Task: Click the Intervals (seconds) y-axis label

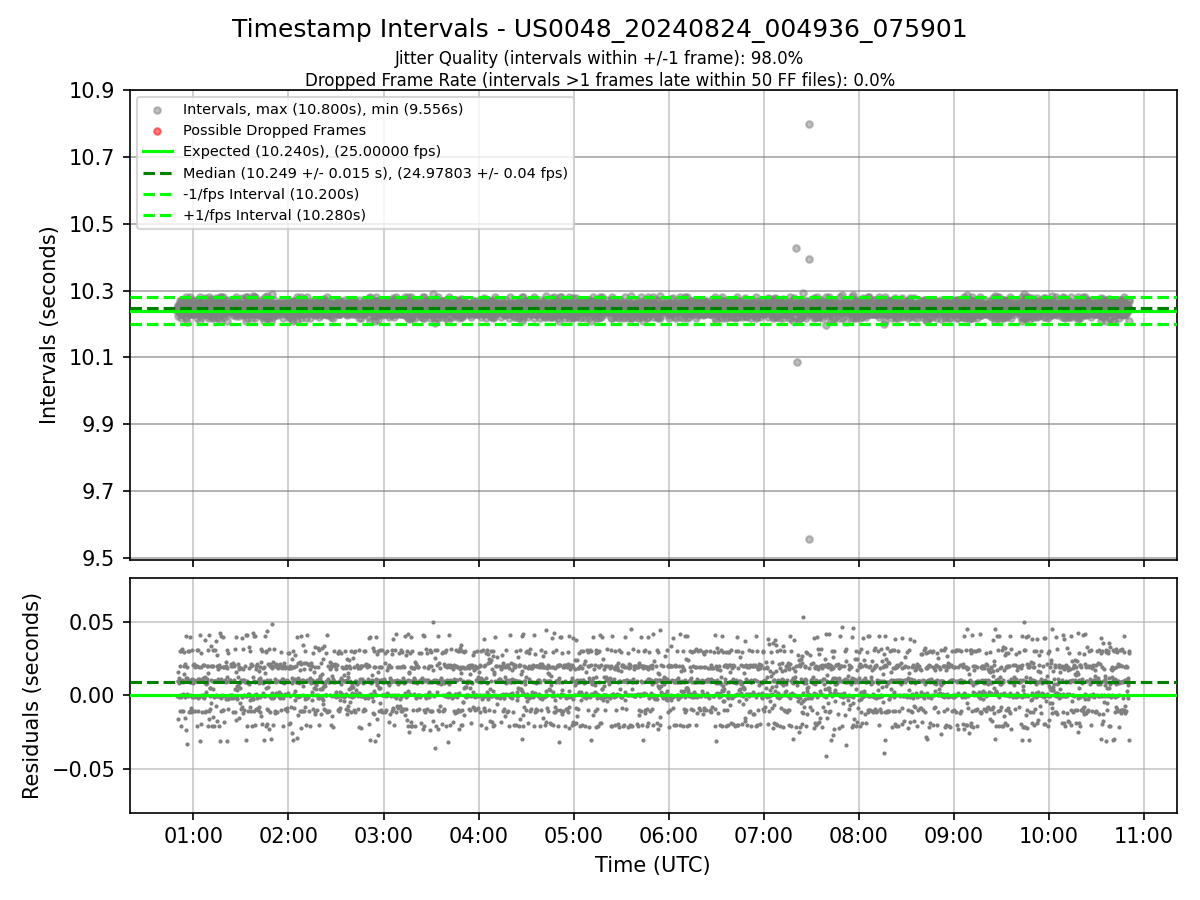Action: (48, 325)
